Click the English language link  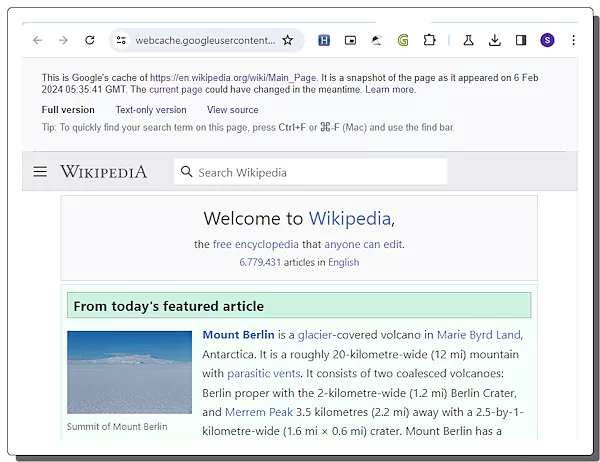point(344,262)
